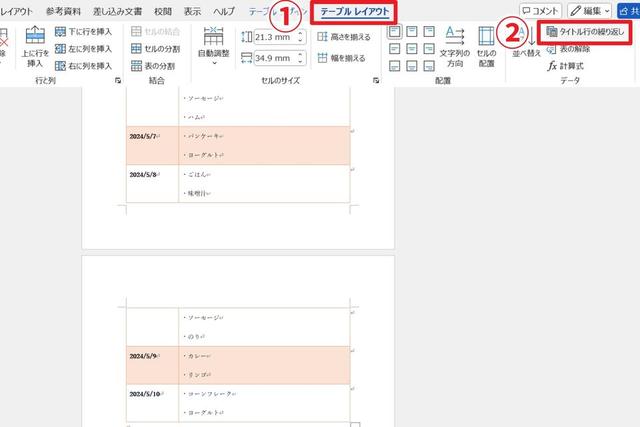This screenshot has width=640, height=427.
Task: Open the 表示 tab
Action: coord(192,11)
